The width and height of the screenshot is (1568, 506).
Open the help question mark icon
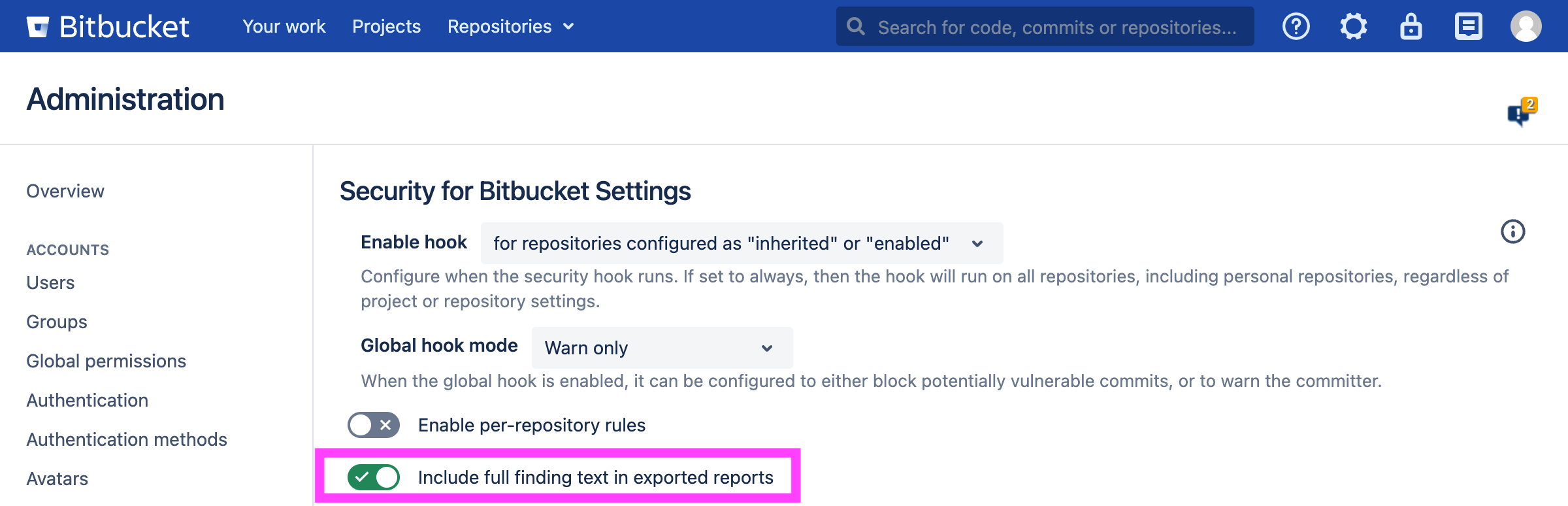[x=1296, y=27]
